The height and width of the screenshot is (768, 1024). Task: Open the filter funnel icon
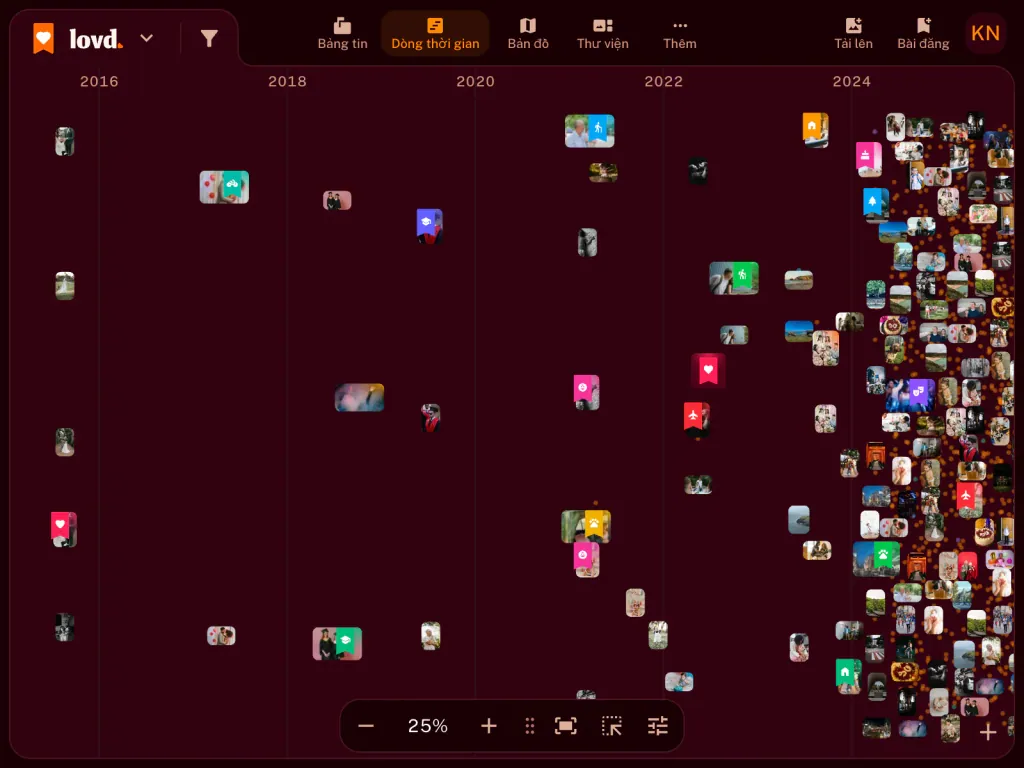tap(209, 39)
